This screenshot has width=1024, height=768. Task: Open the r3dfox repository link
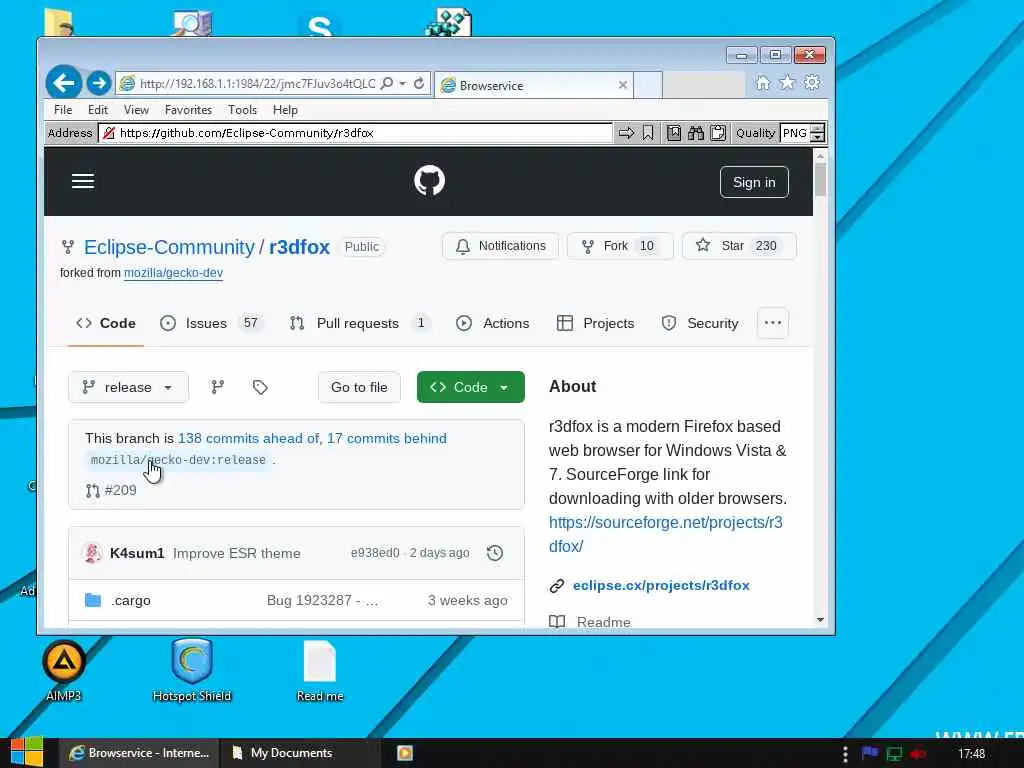(299, 247)
